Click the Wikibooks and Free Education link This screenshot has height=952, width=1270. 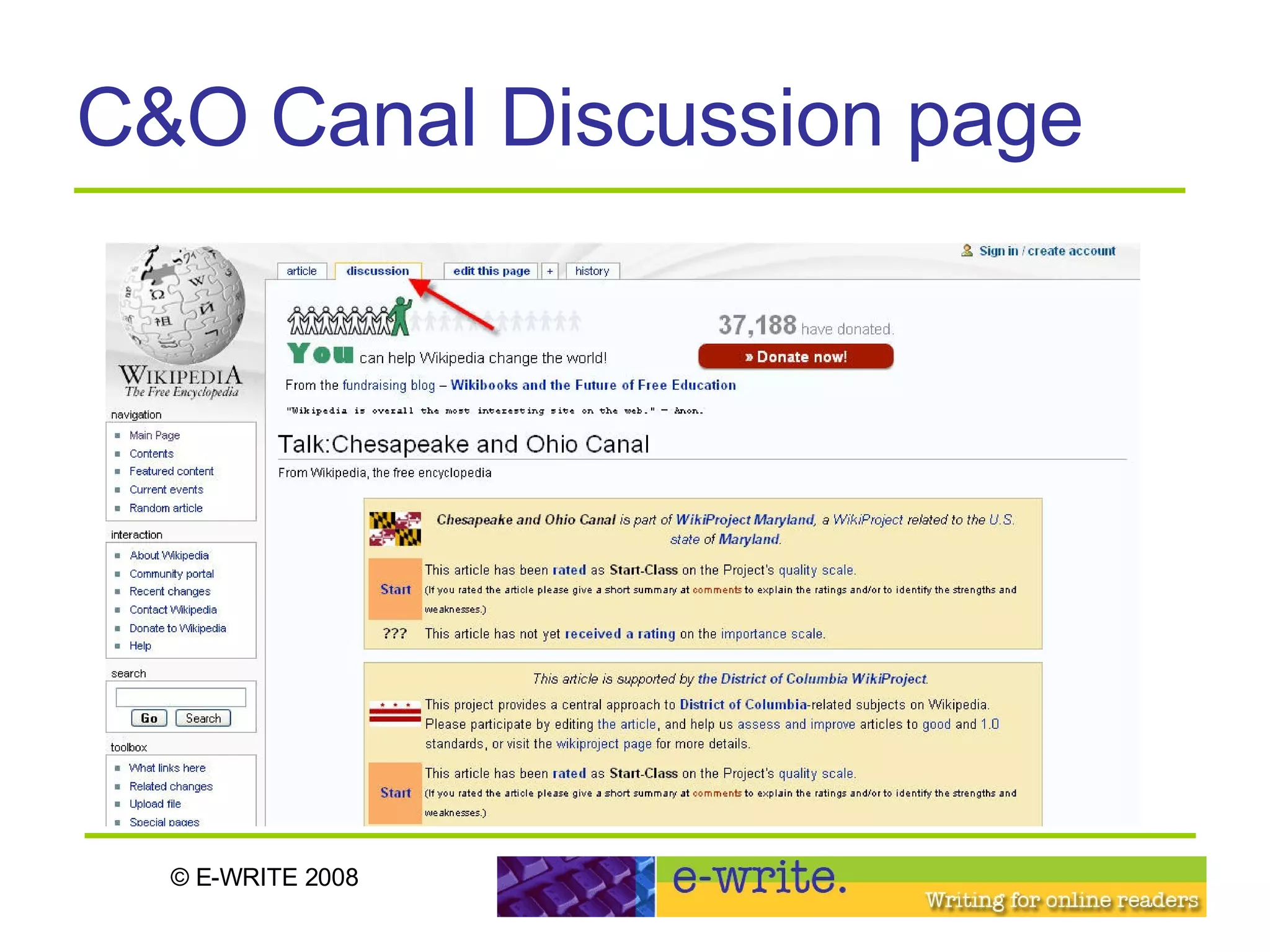593,385
